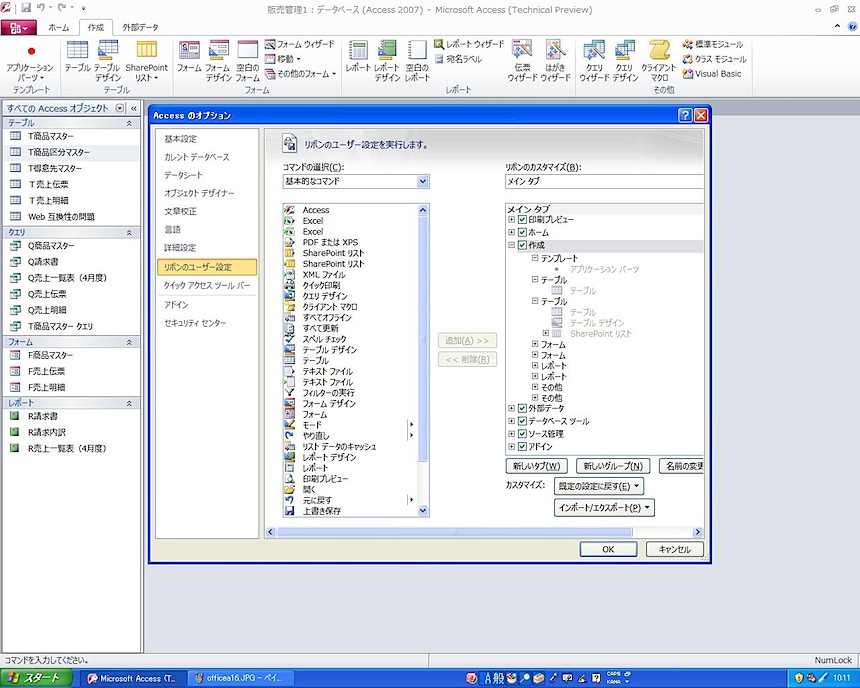Viewport: 860px width, 688px height.
Task: Click the 宛名ラベル ribbon item
Action: (x=459, y=59)
